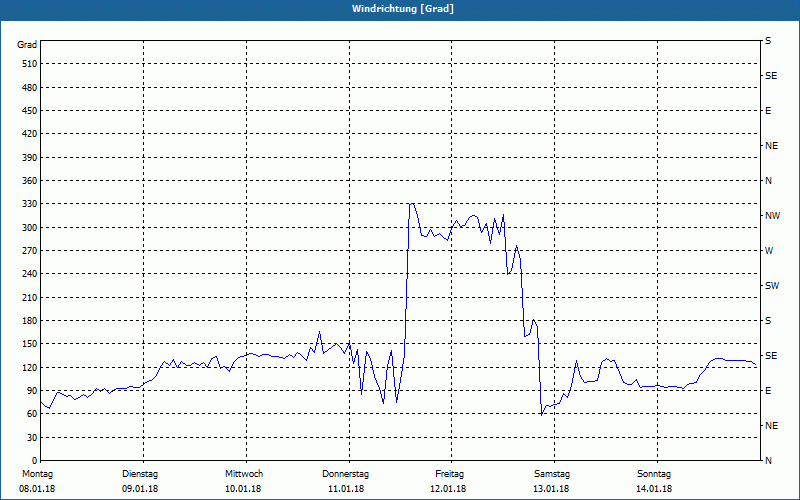
Task: Click the 330 degree axis label
Action: (30, 204)
